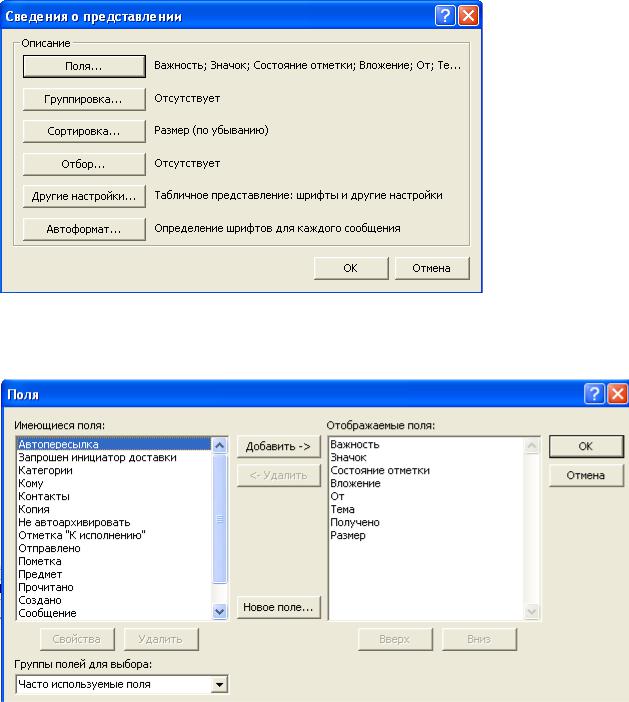Image resolution: width=629 pixels, height=702 pixels.
Task: Open the Автоформат... button
Action: pos(84,229)
